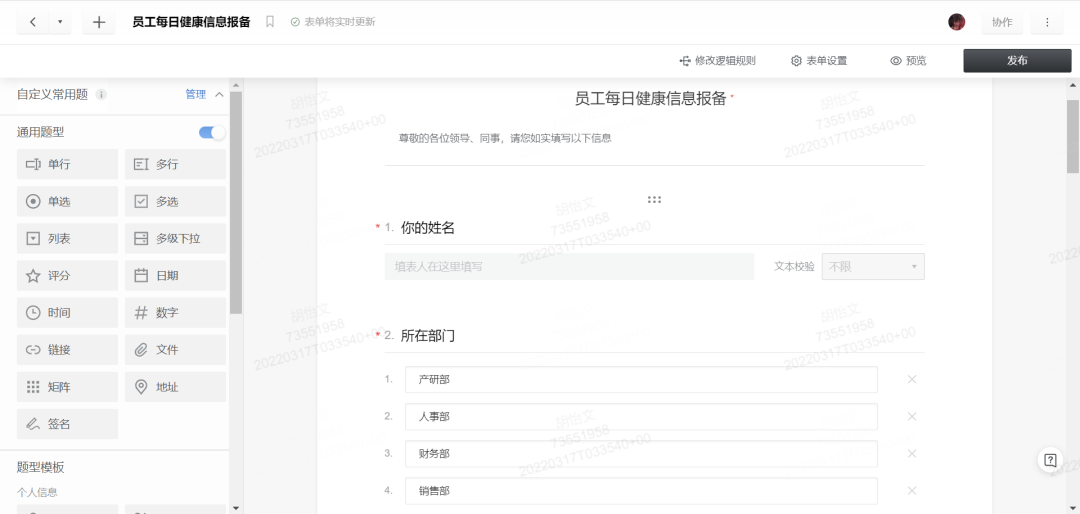
Task: Add a 多级下拉 cascading dropdown question
Action: pos(176,239)
